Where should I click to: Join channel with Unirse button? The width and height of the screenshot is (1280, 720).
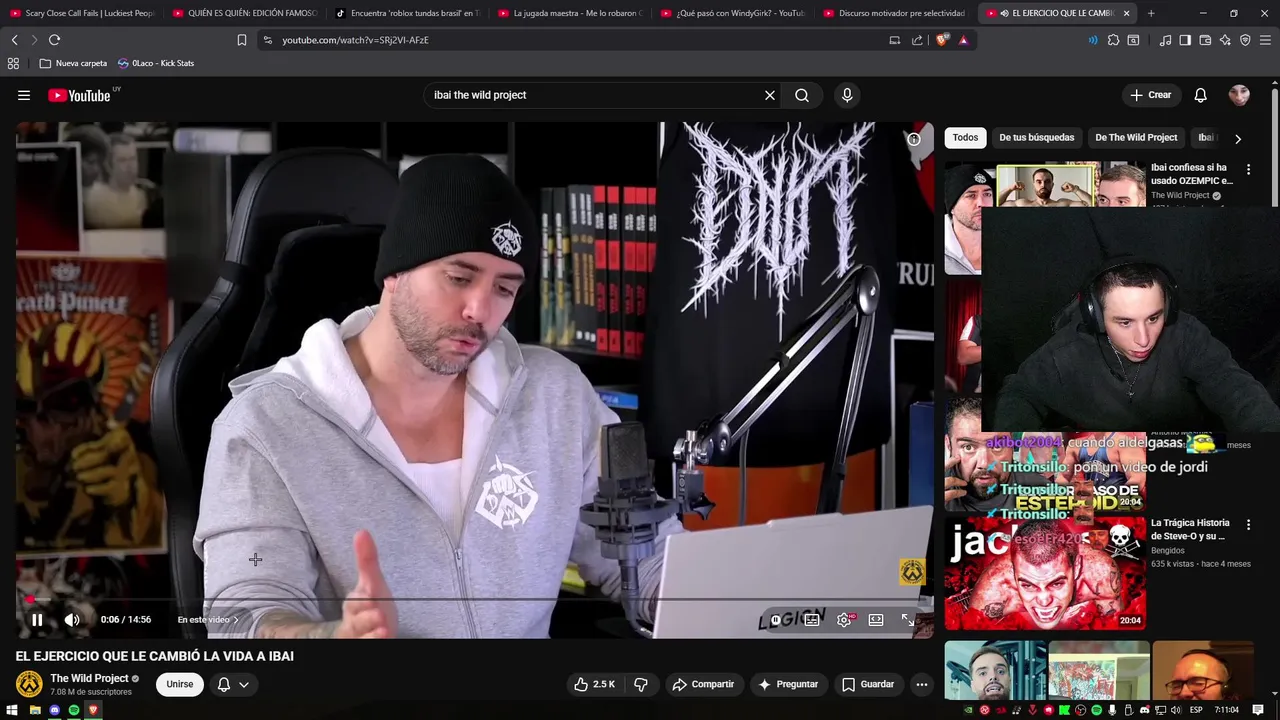[180, 684]
